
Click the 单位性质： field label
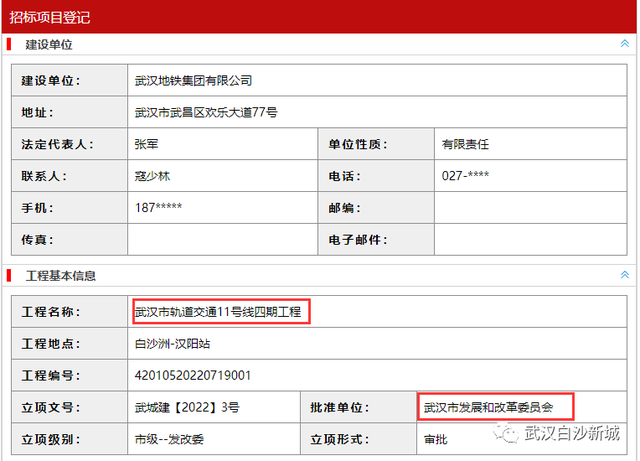[x=358, y=144]
